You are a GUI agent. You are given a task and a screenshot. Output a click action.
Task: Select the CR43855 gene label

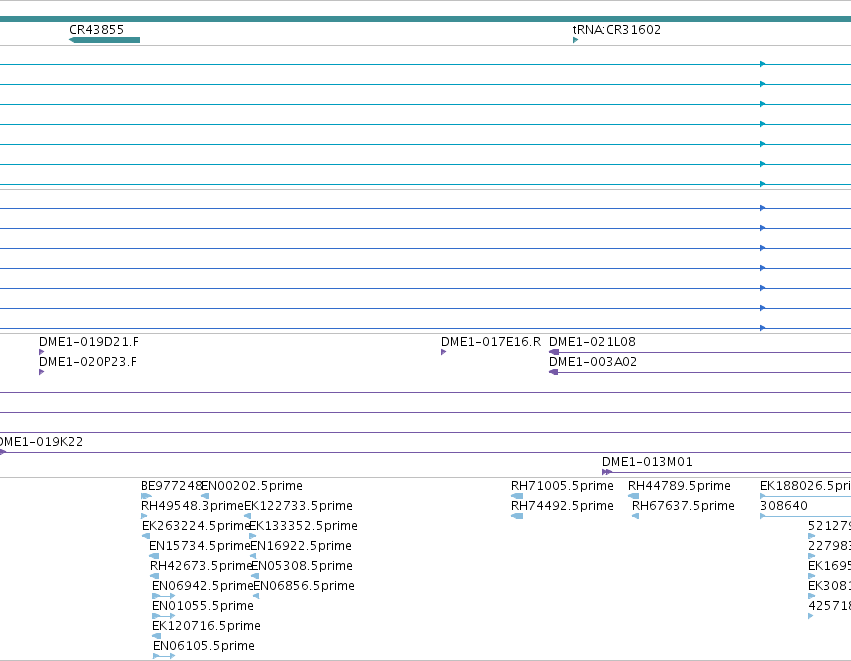(97, 30)
